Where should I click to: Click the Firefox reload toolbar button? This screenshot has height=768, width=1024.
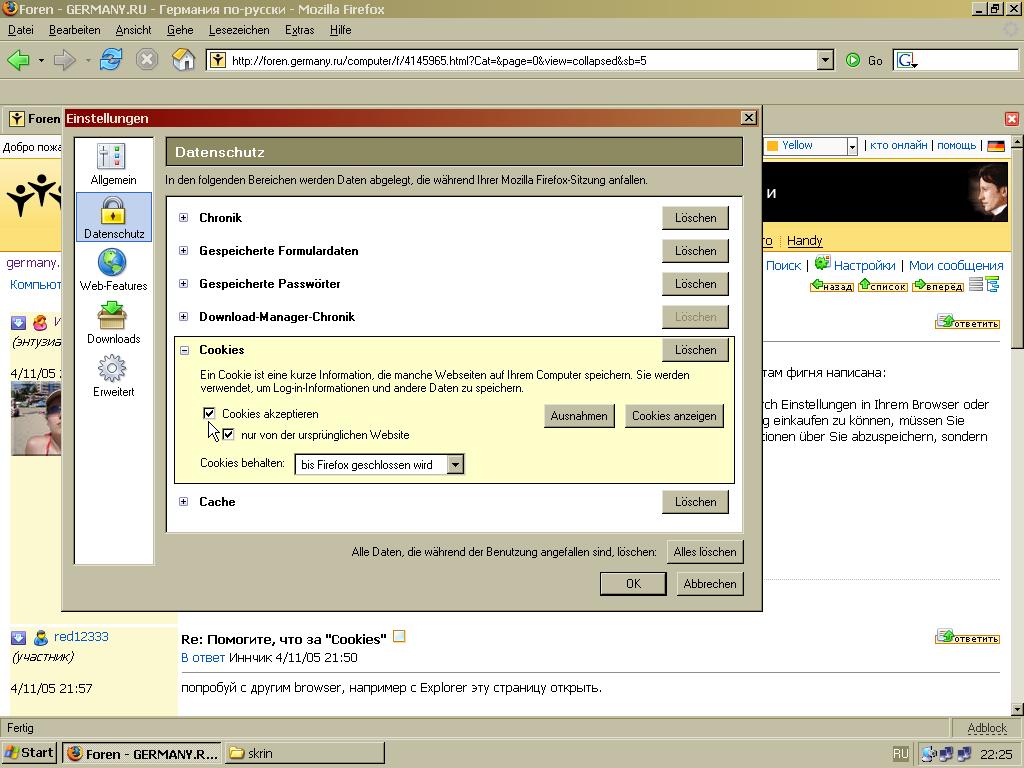[110, 60]
